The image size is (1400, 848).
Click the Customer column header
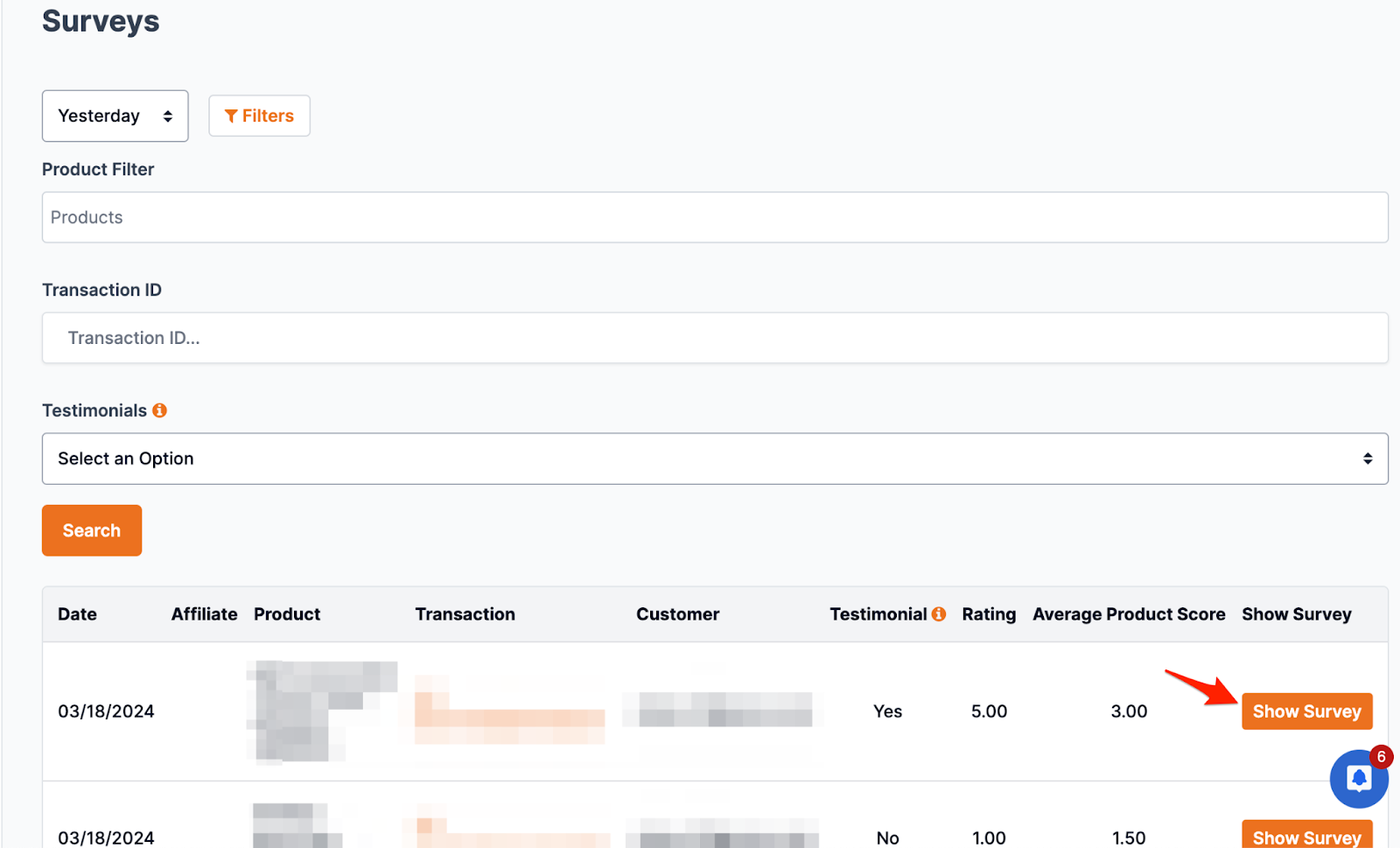pos(677,614)
